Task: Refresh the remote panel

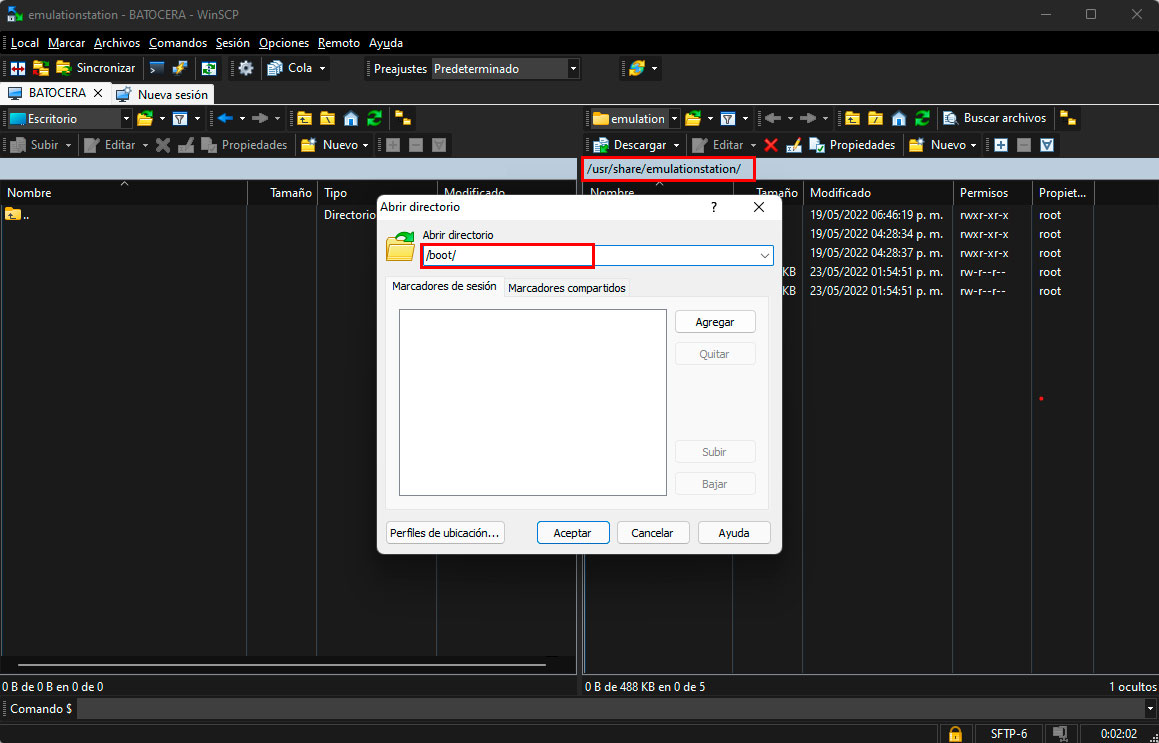Action: (x=922, y=118)
